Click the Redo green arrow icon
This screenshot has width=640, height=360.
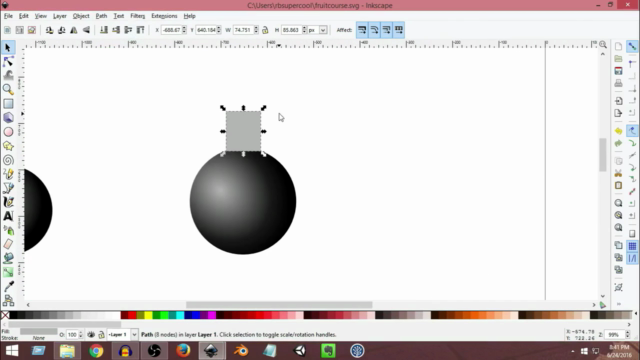(618, 144)
